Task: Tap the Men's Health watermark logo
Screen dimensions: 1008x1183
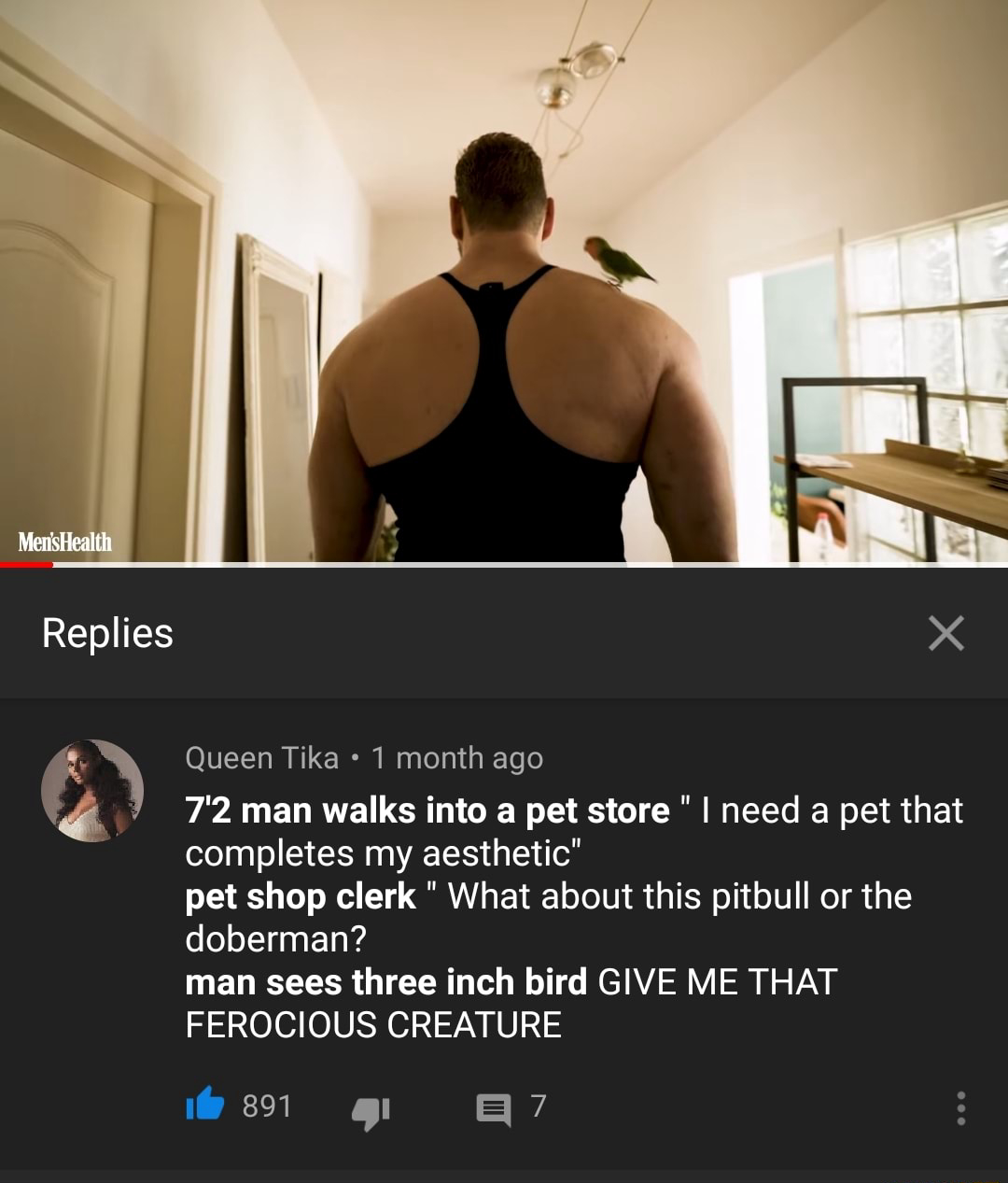Action: tap(65, 542)
